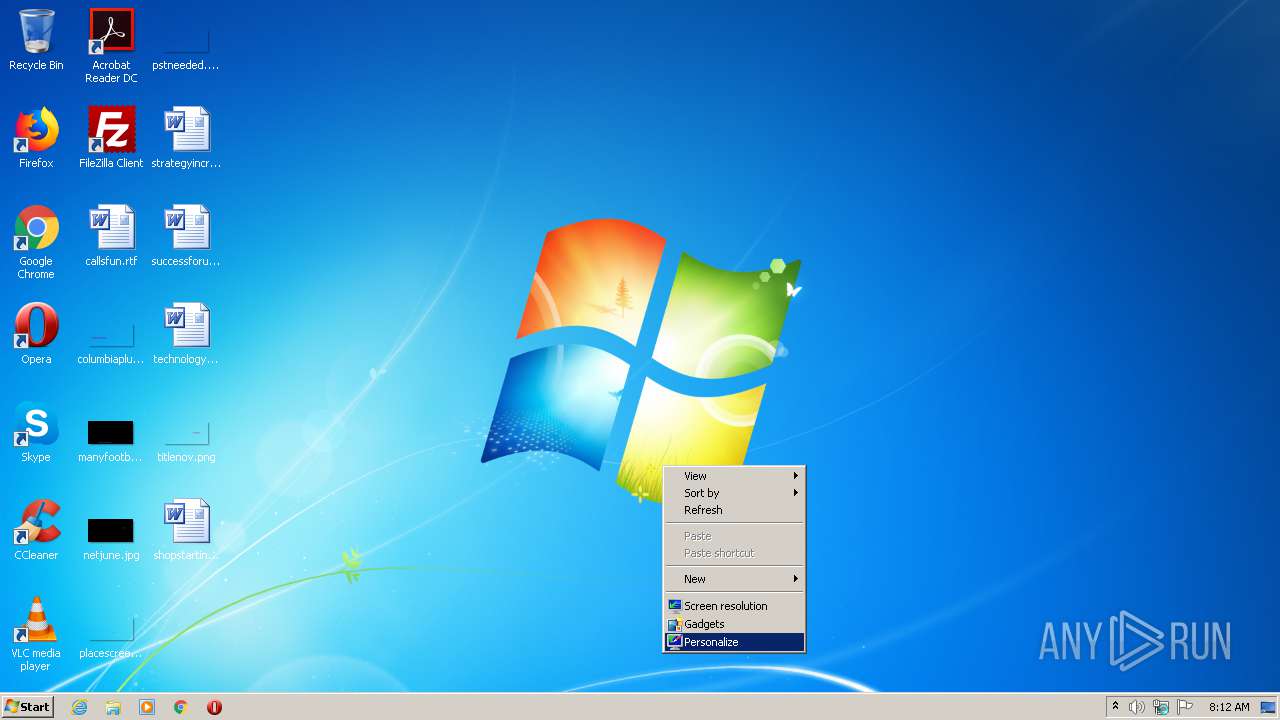1280x720 pixels.
Task: Select the netjune.jpg image file
Action: (x=111, y=538)
